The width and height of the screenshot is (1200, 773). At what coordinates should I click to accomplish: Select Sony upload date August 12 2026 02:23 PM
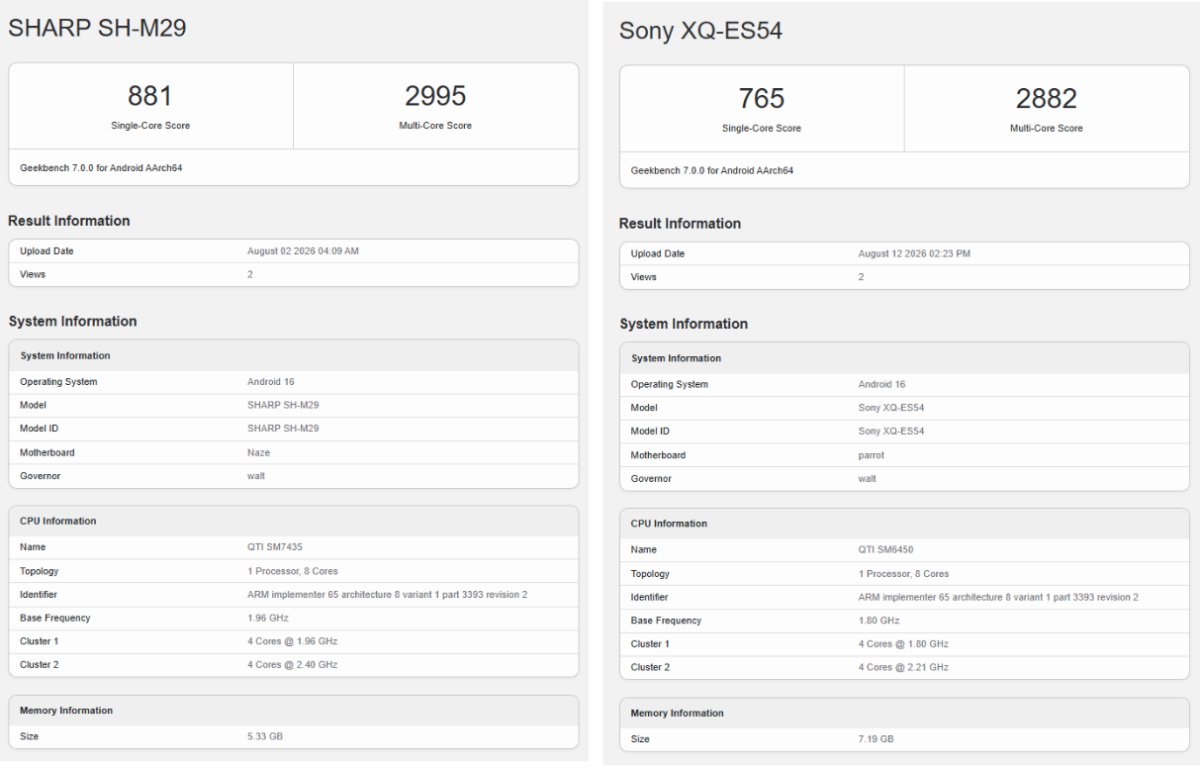coord(914,254)
